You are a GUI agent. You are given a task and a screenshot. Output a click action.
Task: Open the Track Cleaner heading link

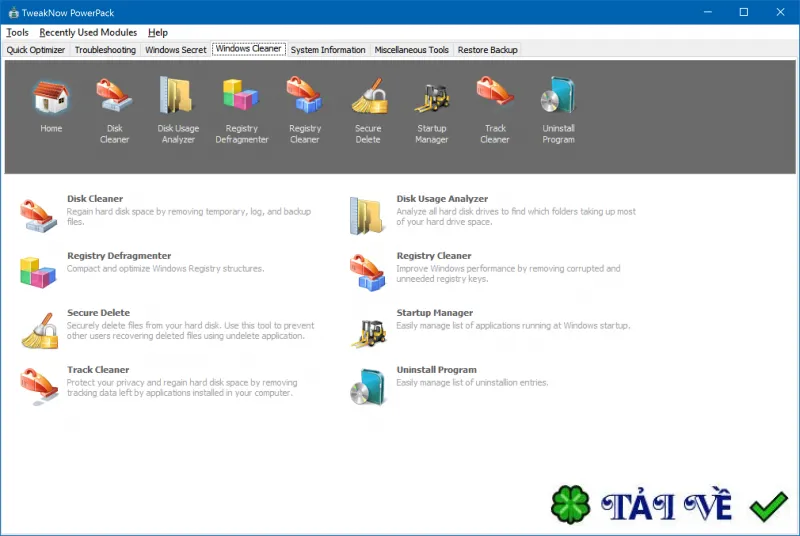click(98, 370)
